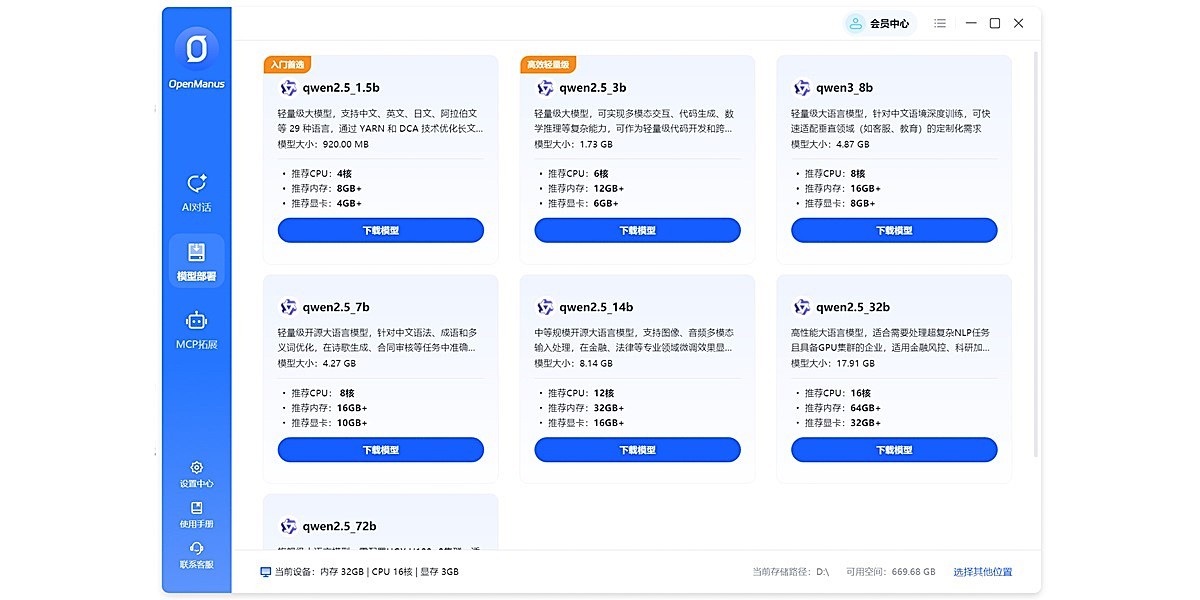Open the 使用手册 manual icon

pyautogui.click(x=196, y=508)
